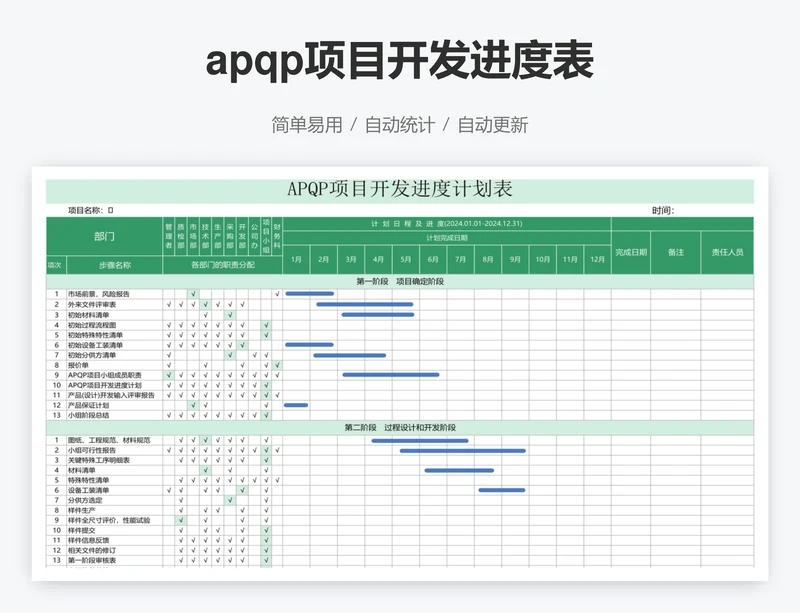Click the Gantt bar in 初始分供方清单 row
800x613 pixels.
[349, 355]
